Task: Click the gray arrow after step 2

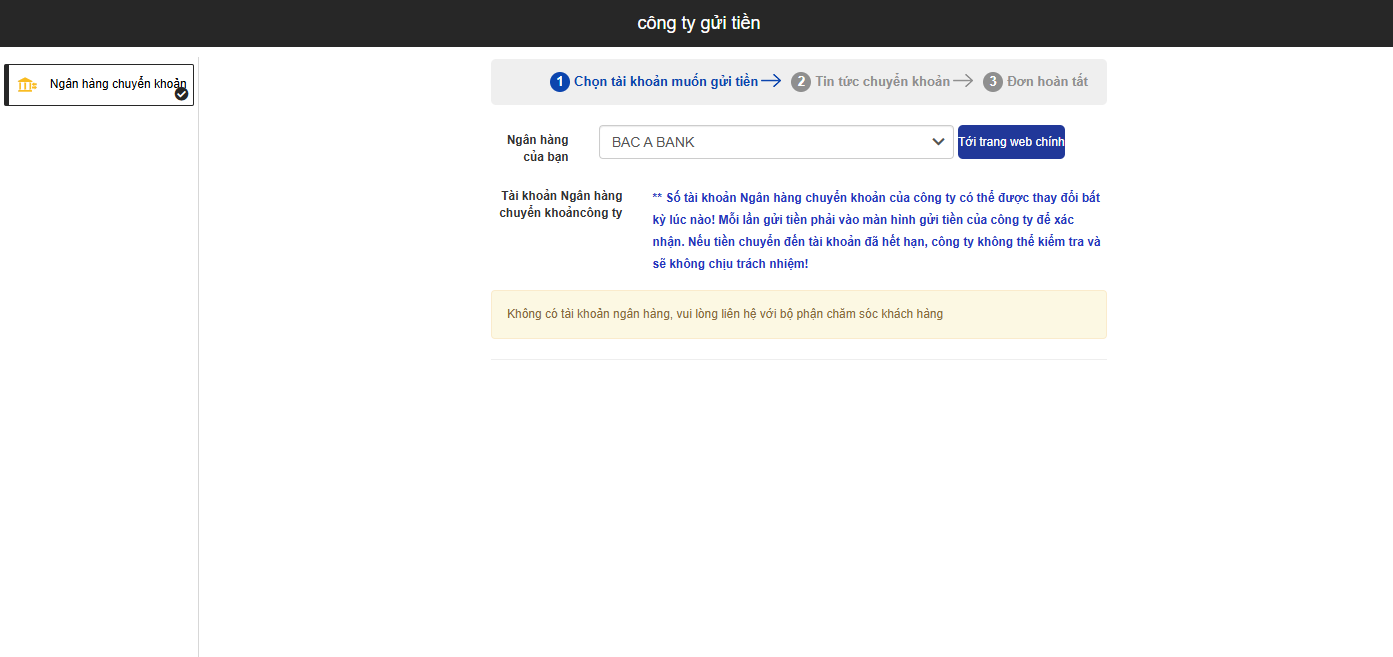Action: pyautogui.click(x=963, y=82)
